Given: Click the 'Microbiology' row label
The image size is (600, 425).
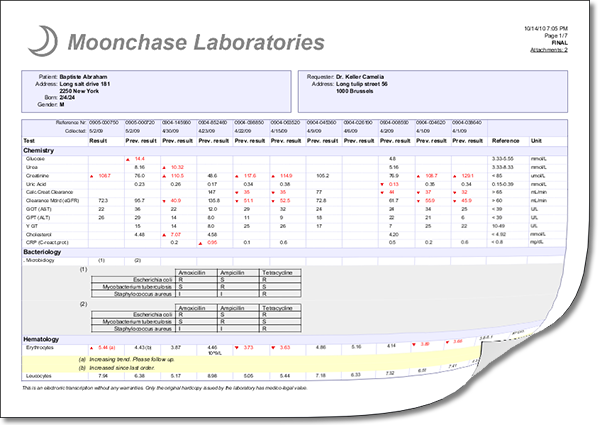Looking at the screenshot, I should point(40,260).
